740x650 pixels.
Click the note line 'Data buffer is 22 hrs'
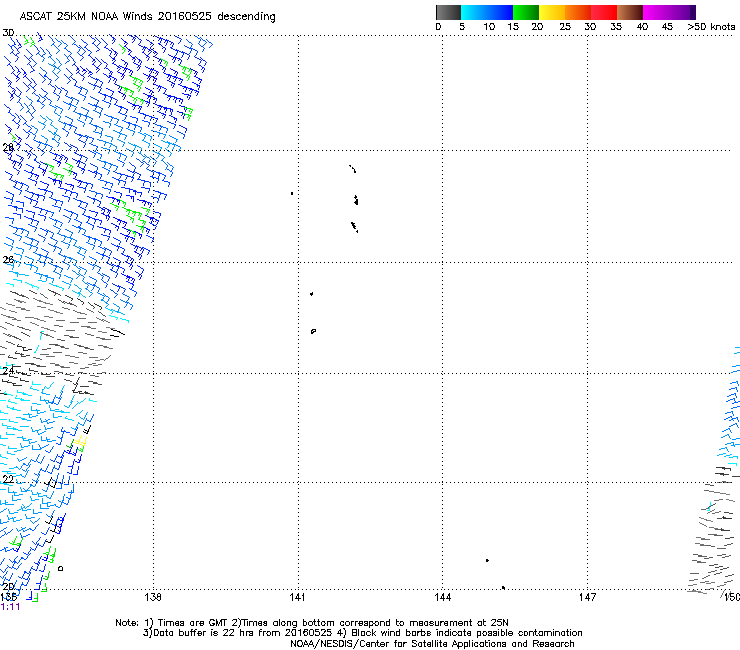pos(362,633)
